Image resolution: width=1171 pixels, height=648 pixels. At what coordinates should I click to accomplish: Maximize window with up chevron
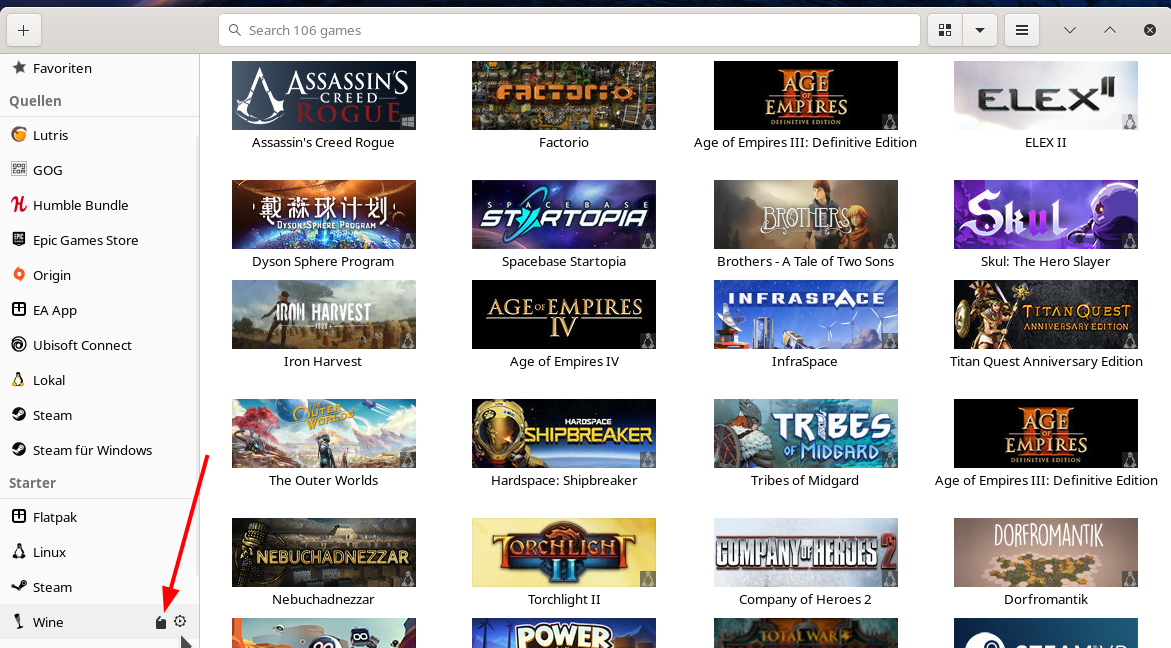pos(1110,30)
